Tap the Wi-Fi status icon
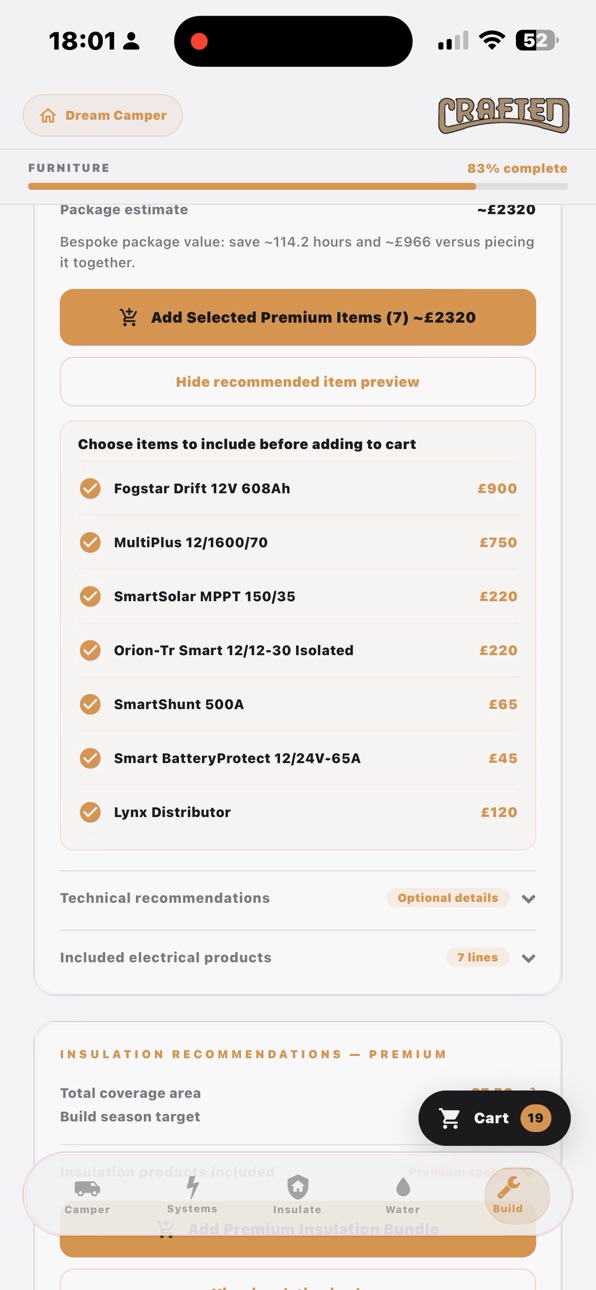 point(491,41)
